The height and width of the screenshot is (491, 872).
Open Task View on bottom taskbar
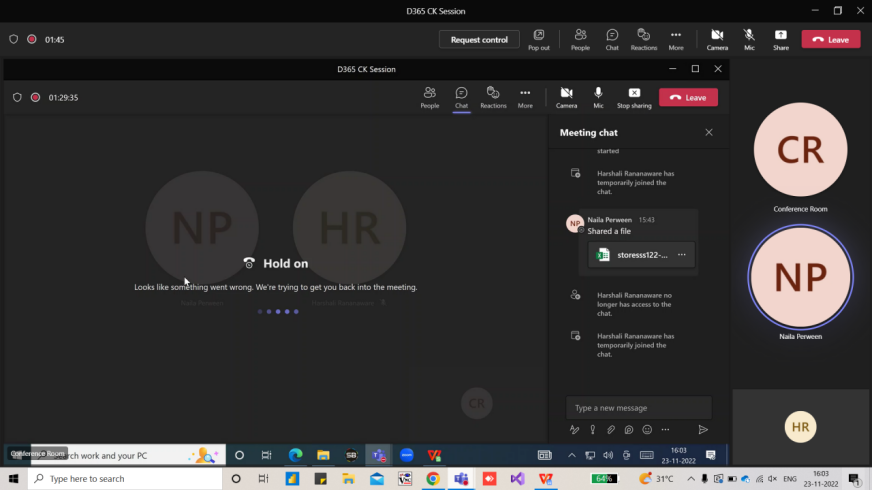[x=264, y=479]
